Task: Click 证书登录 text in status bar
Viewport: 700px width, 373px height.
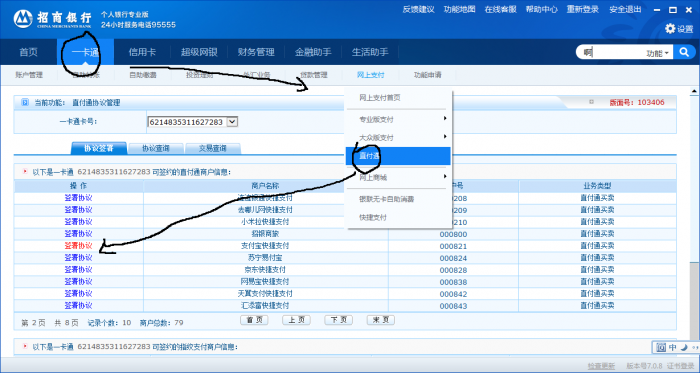Action: [x=681, y=366]
